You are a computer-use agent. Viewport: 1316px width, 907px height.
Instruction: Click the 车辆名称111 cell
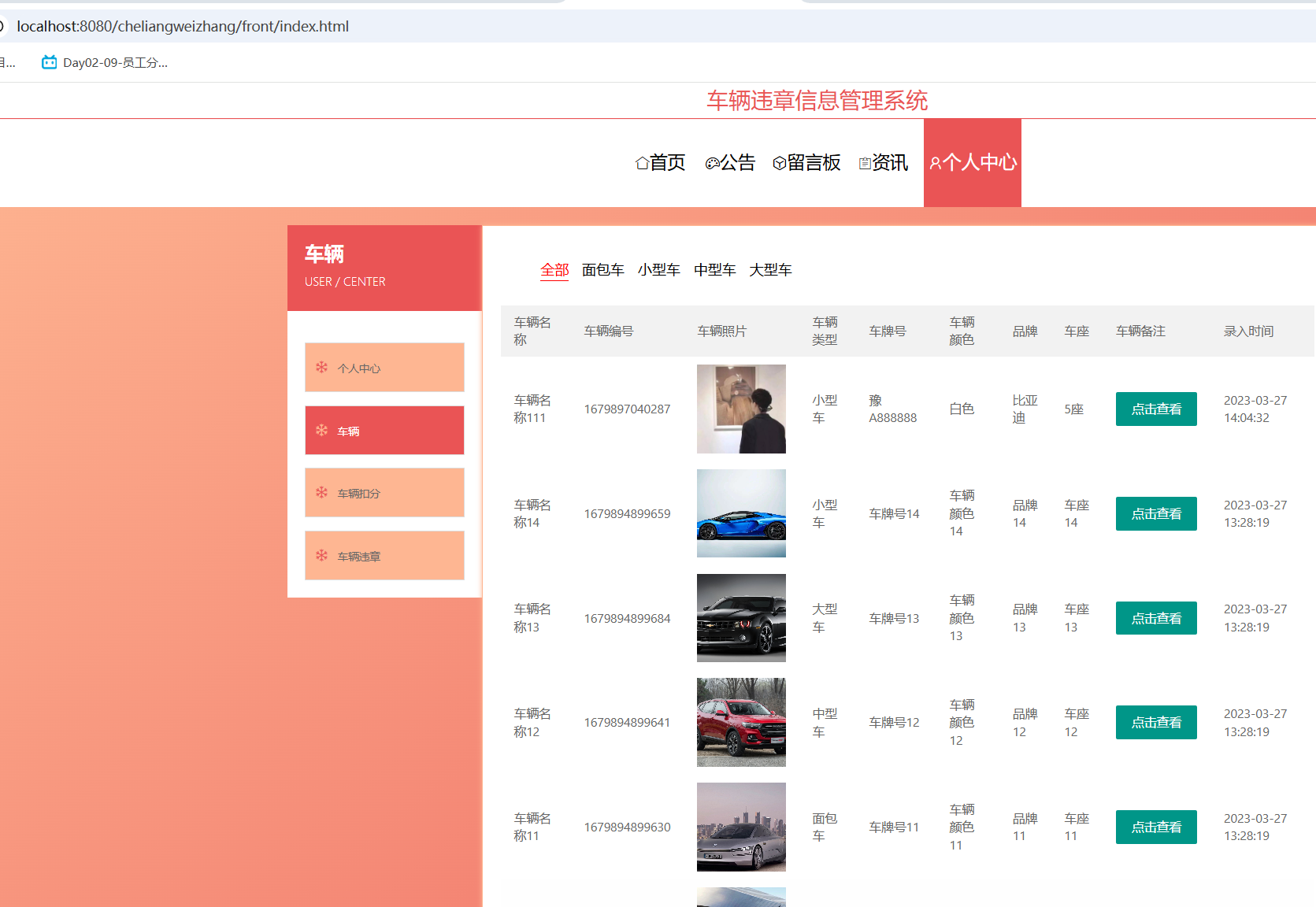point(532,409)
